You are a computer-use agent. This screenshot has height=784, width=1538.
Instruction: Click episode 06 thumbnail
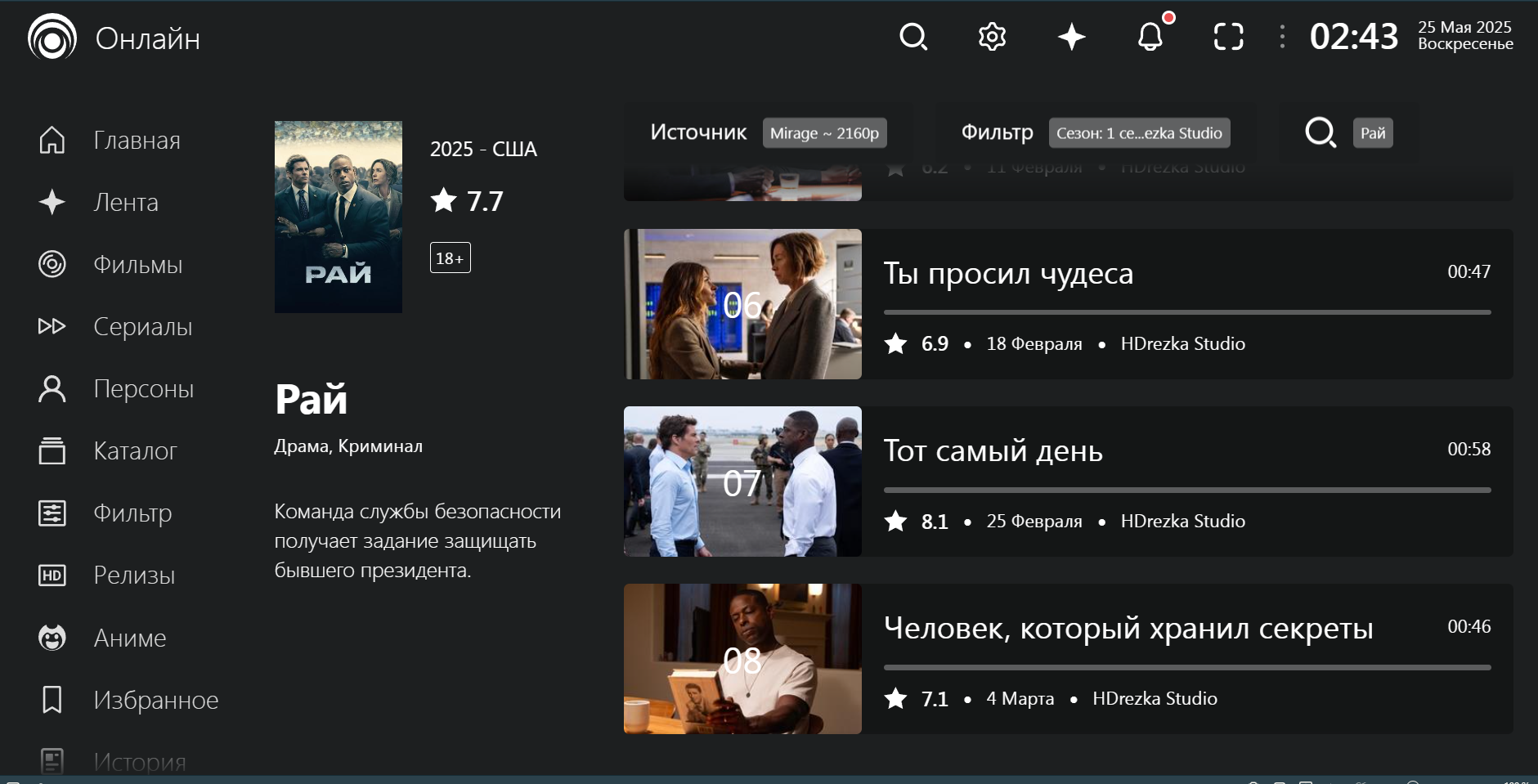point(742,304)
